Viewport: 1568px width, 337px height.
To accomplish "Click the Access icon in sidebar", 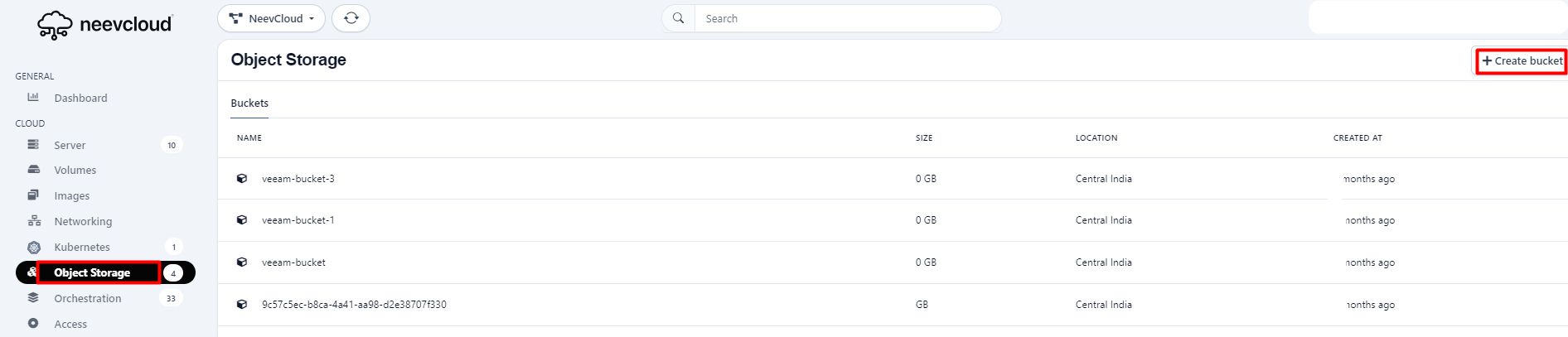I will pos(33,324).
